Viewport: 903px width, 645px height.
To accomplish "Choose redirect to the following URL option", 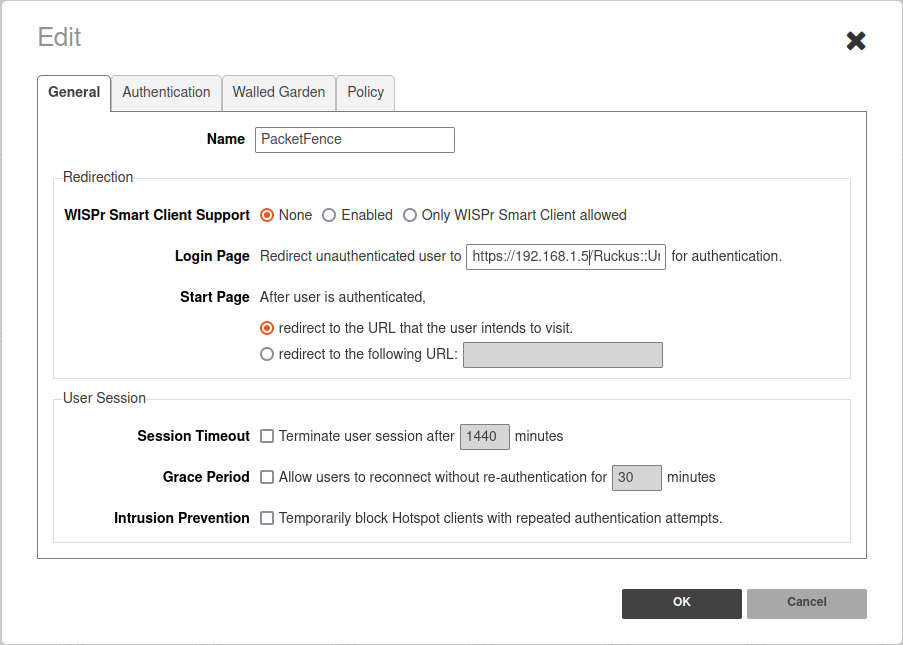I will (x=267, y=354).
